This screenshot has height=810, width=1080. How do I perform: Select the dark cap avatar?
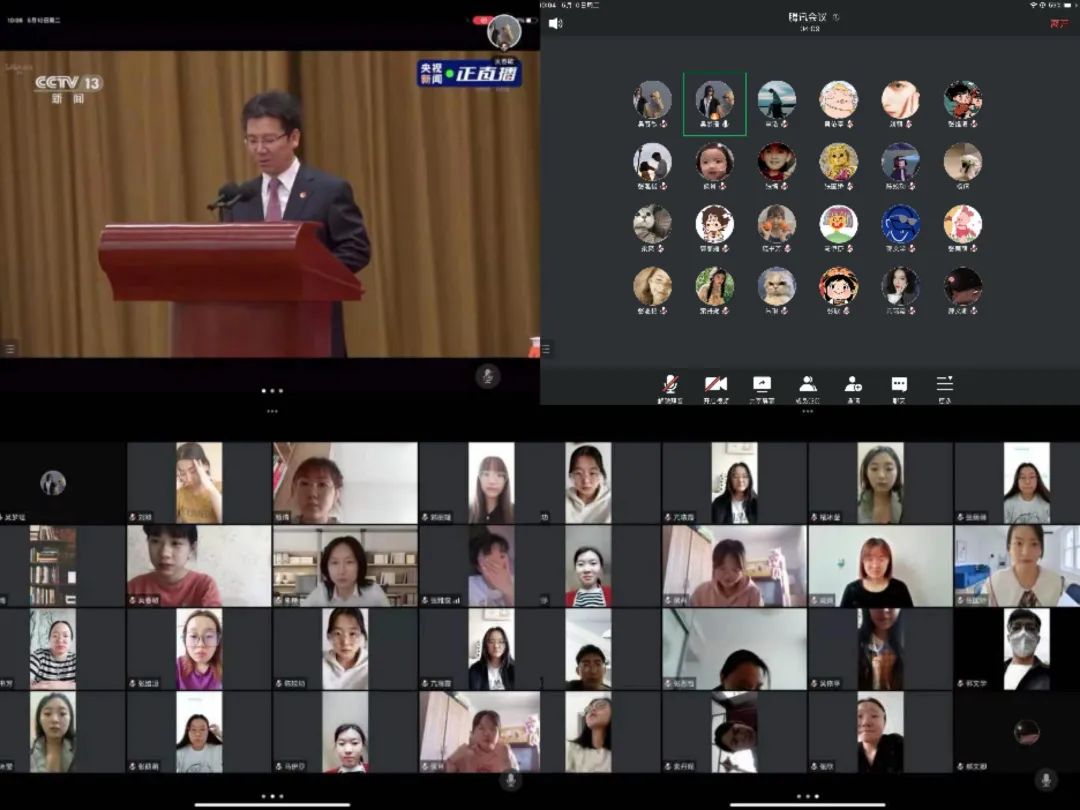[962, 286]
